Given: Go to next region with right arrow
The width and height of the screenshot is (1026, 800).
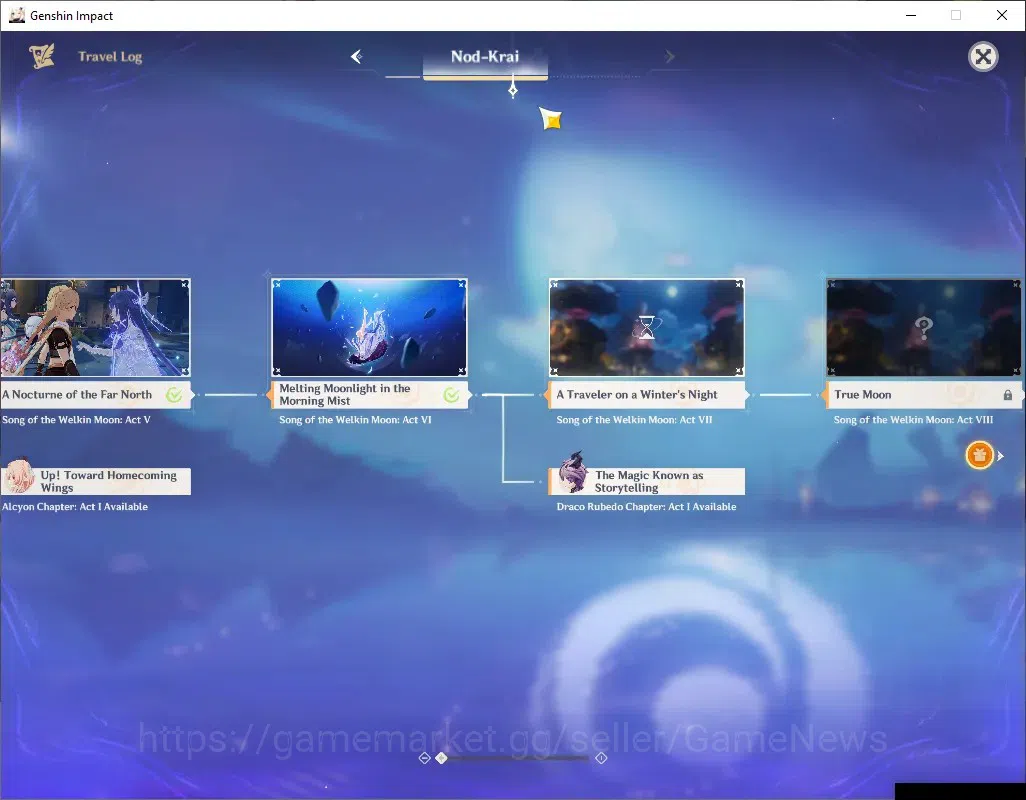Looking at the screenshot, I should click(669, 57).
